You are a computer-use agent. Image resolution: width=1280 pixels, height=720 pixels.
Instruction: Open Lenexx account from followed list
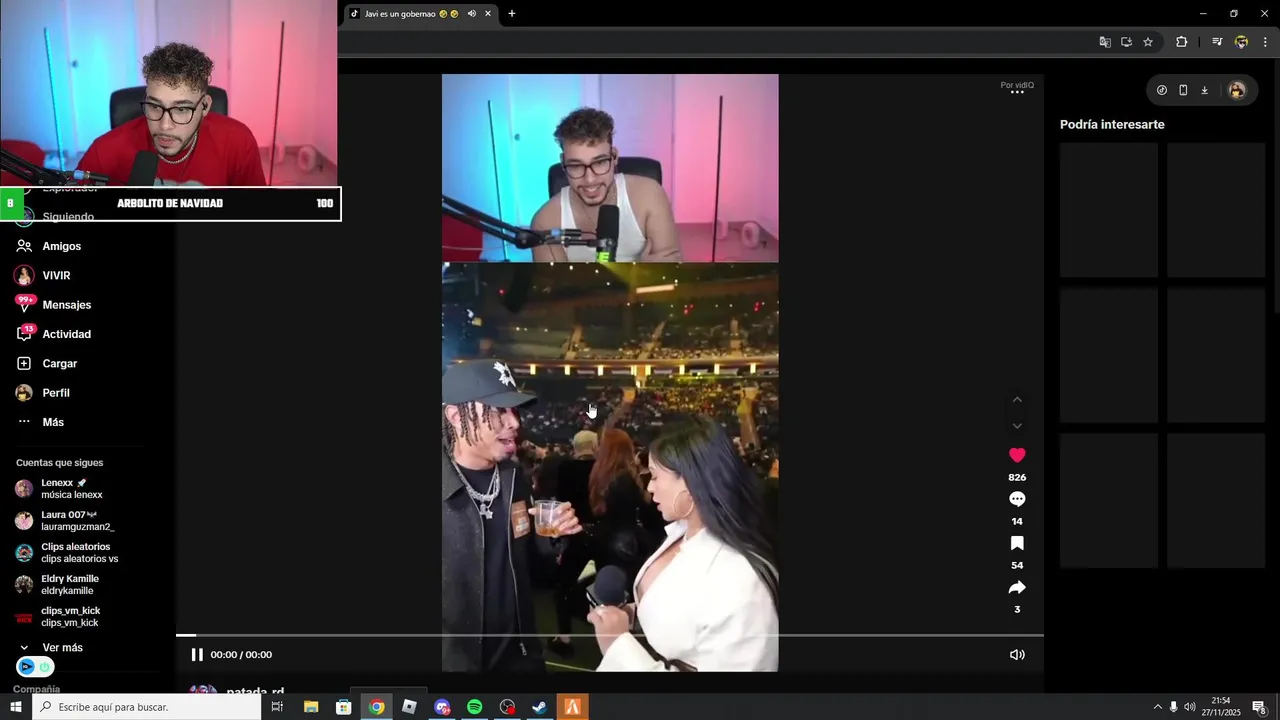coord(60,489)
